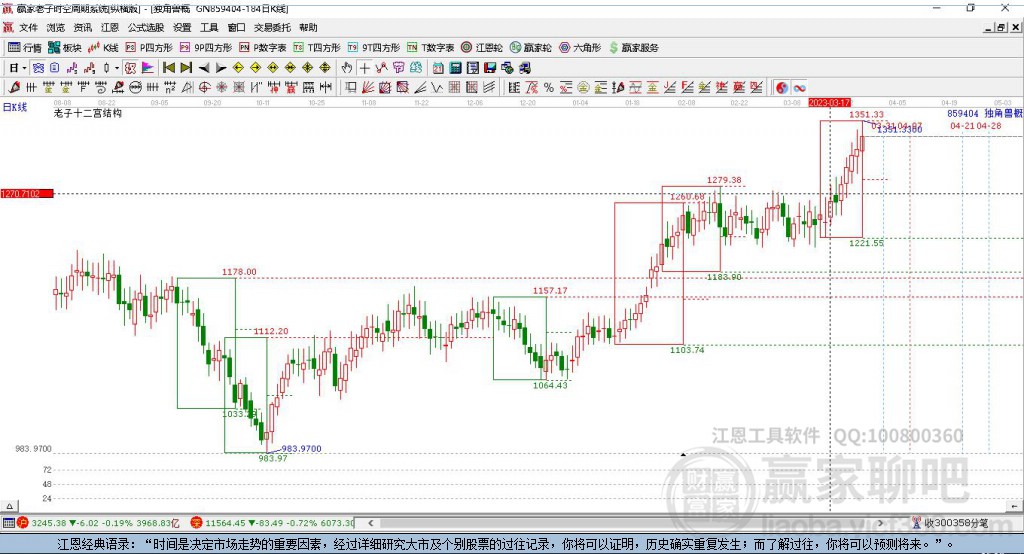
Task: Open the 资讯 menu
Action: tap(82, 27)
